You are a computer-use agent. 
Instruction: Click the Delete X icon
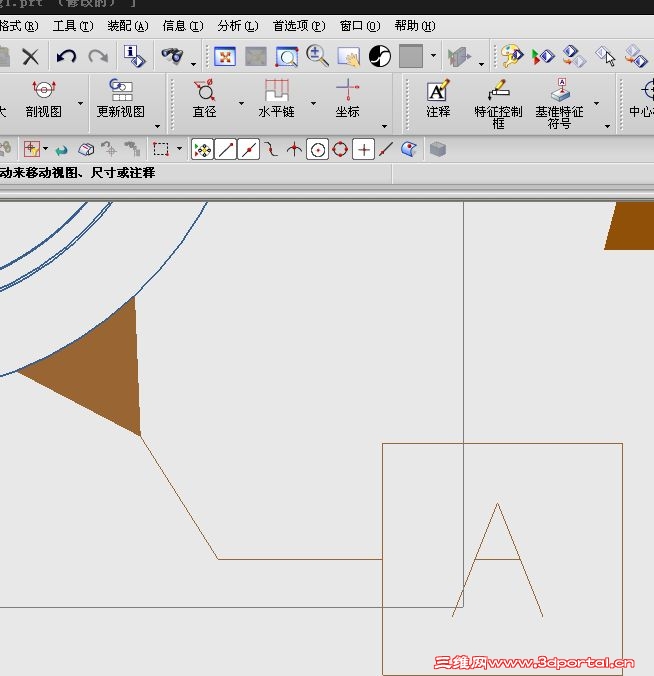pyautogui.click(x=30, y=56)
